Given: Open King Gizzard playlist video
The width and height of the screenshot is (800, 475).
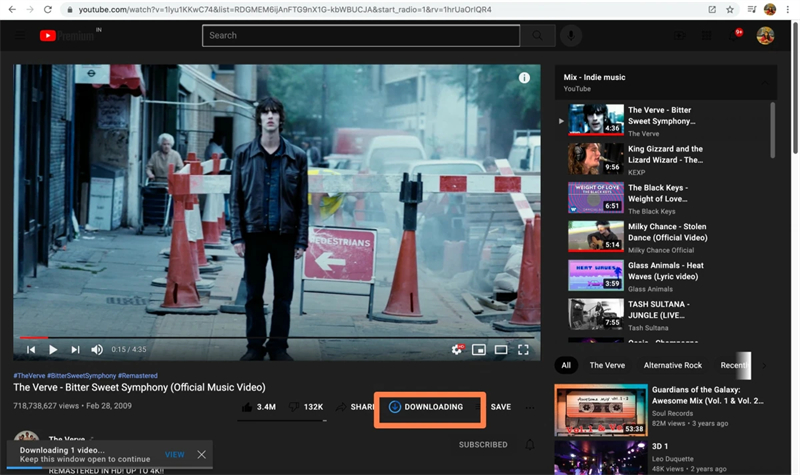Looking at the screenshot, I should (663, 159).
